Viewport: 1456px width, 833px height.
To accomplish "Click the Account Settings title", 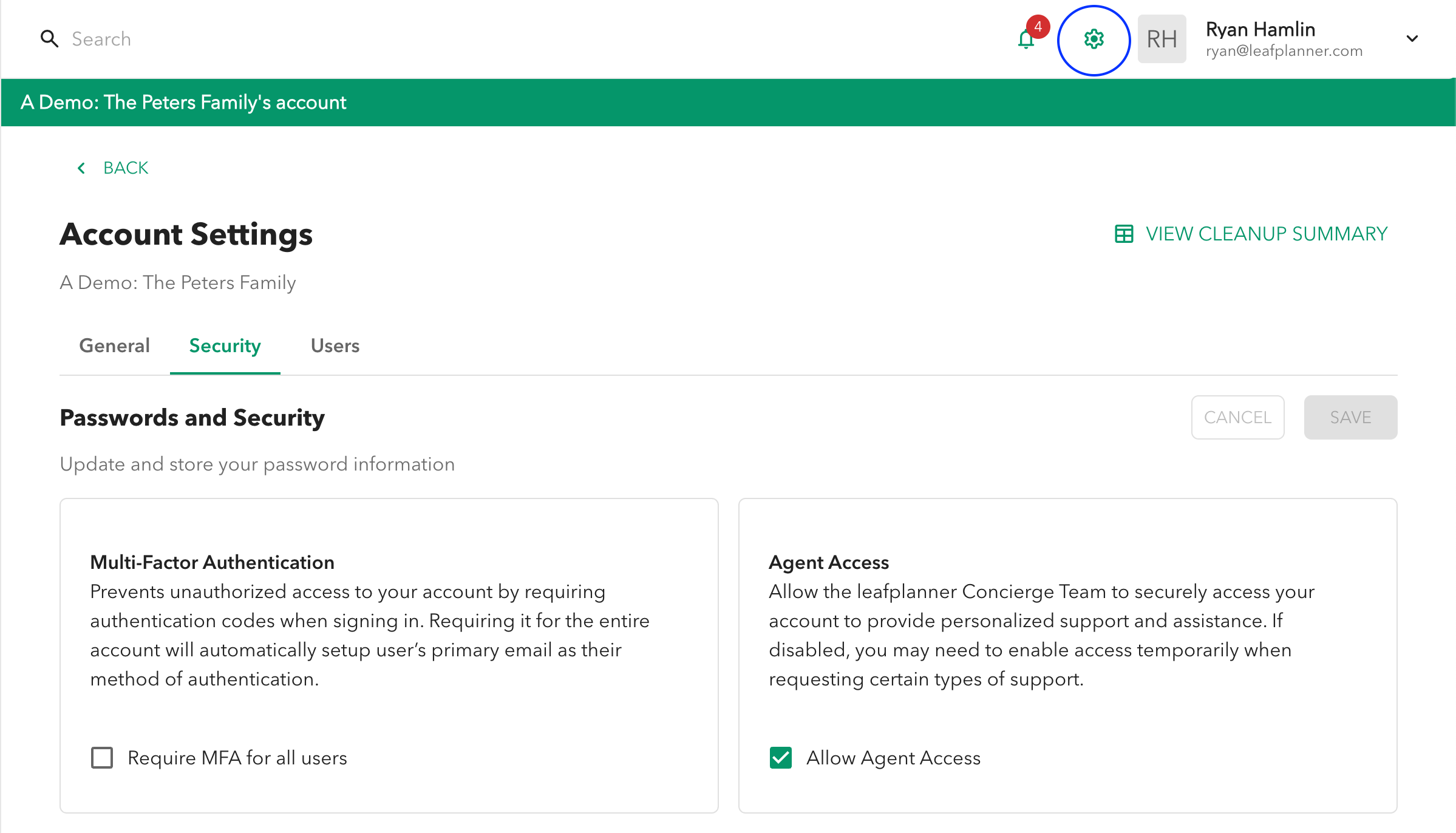I will (186, 234).
